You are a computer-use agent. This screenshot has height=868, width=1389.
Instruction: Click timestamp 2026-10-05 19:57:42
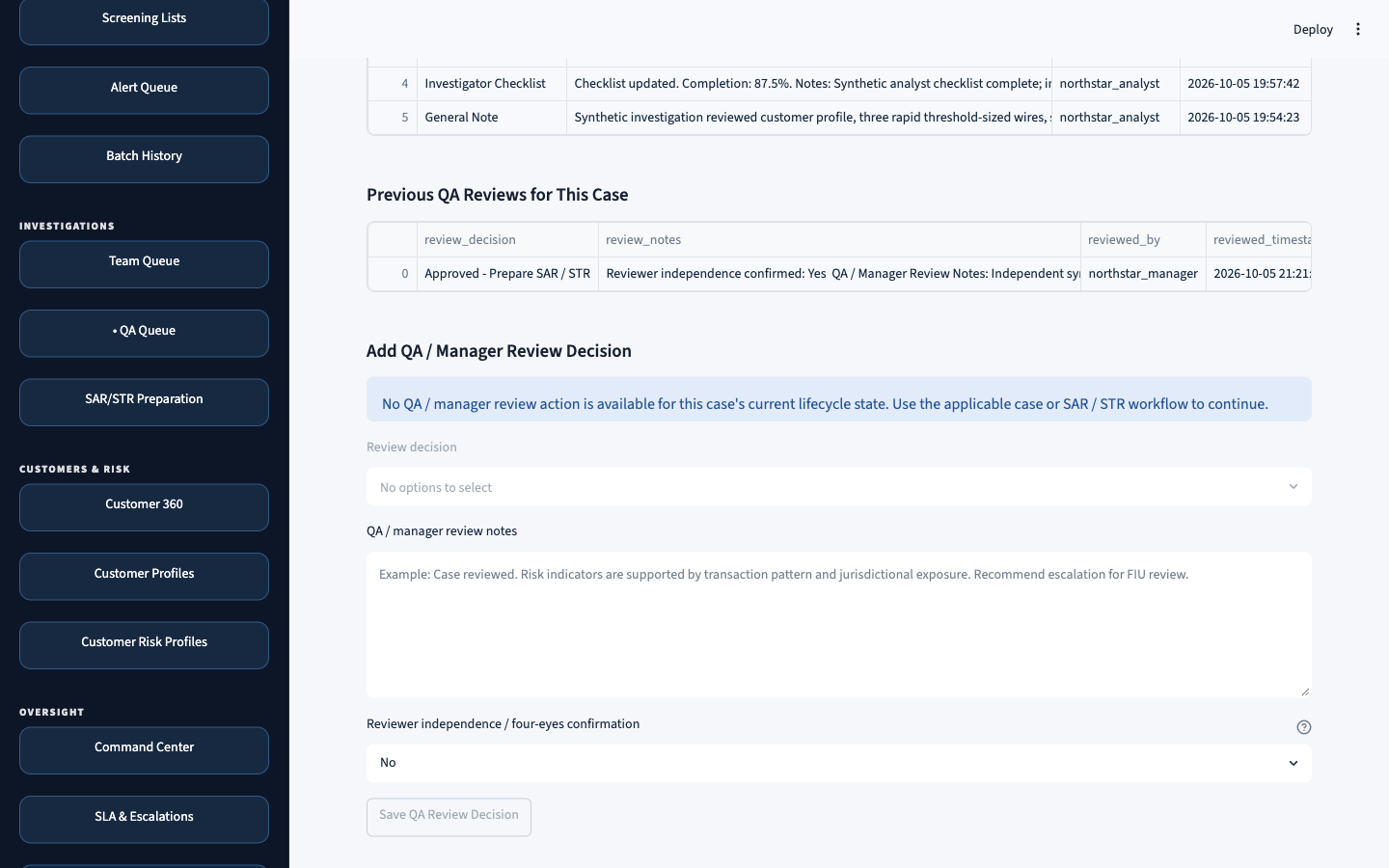(x=1245, y=84)
